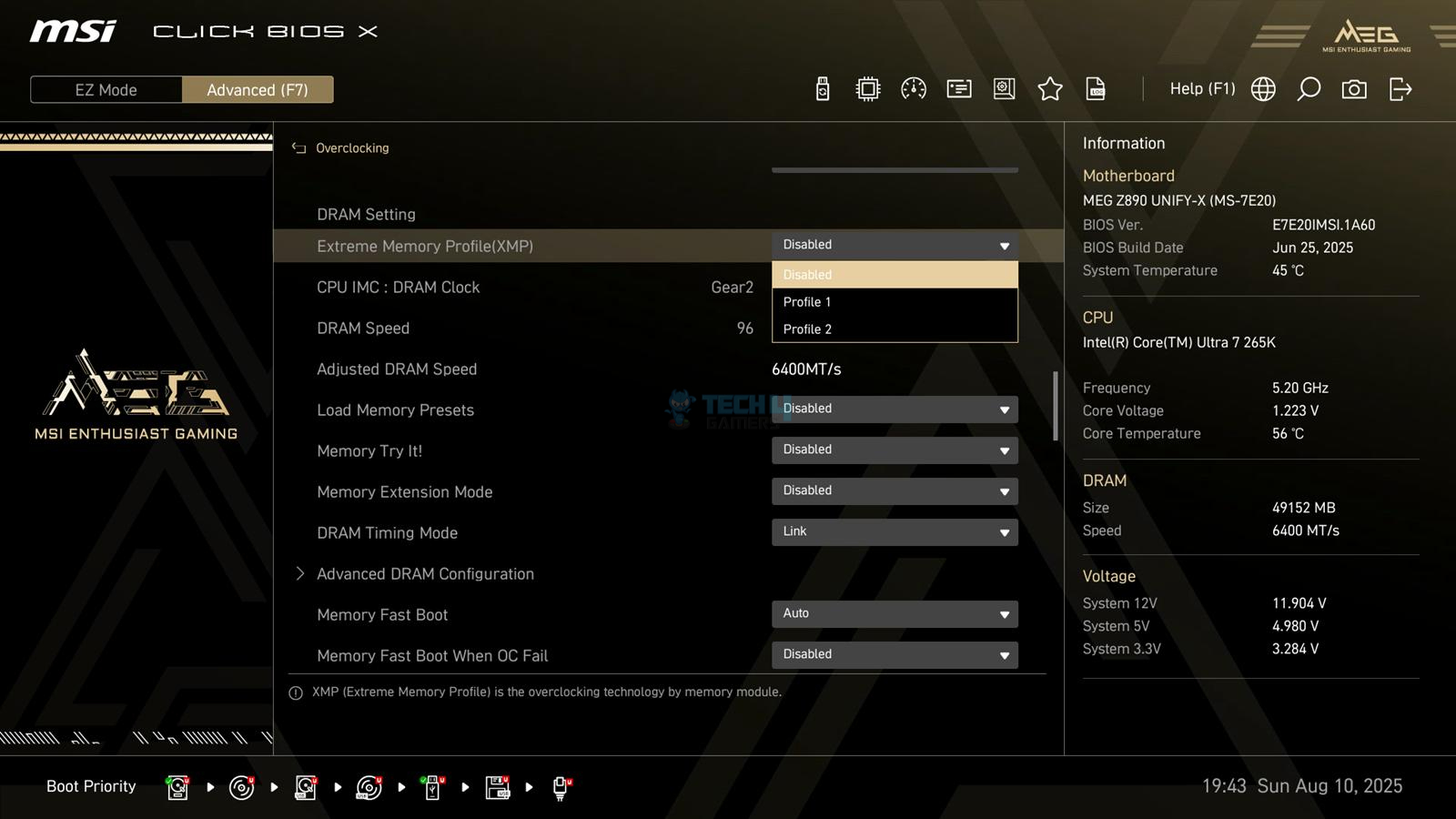The width and height of the screenshot is (1456, 819).
Task: Select CPU IMC : DRAM Clock Gear2 value
Action: [x=733, y=288]
